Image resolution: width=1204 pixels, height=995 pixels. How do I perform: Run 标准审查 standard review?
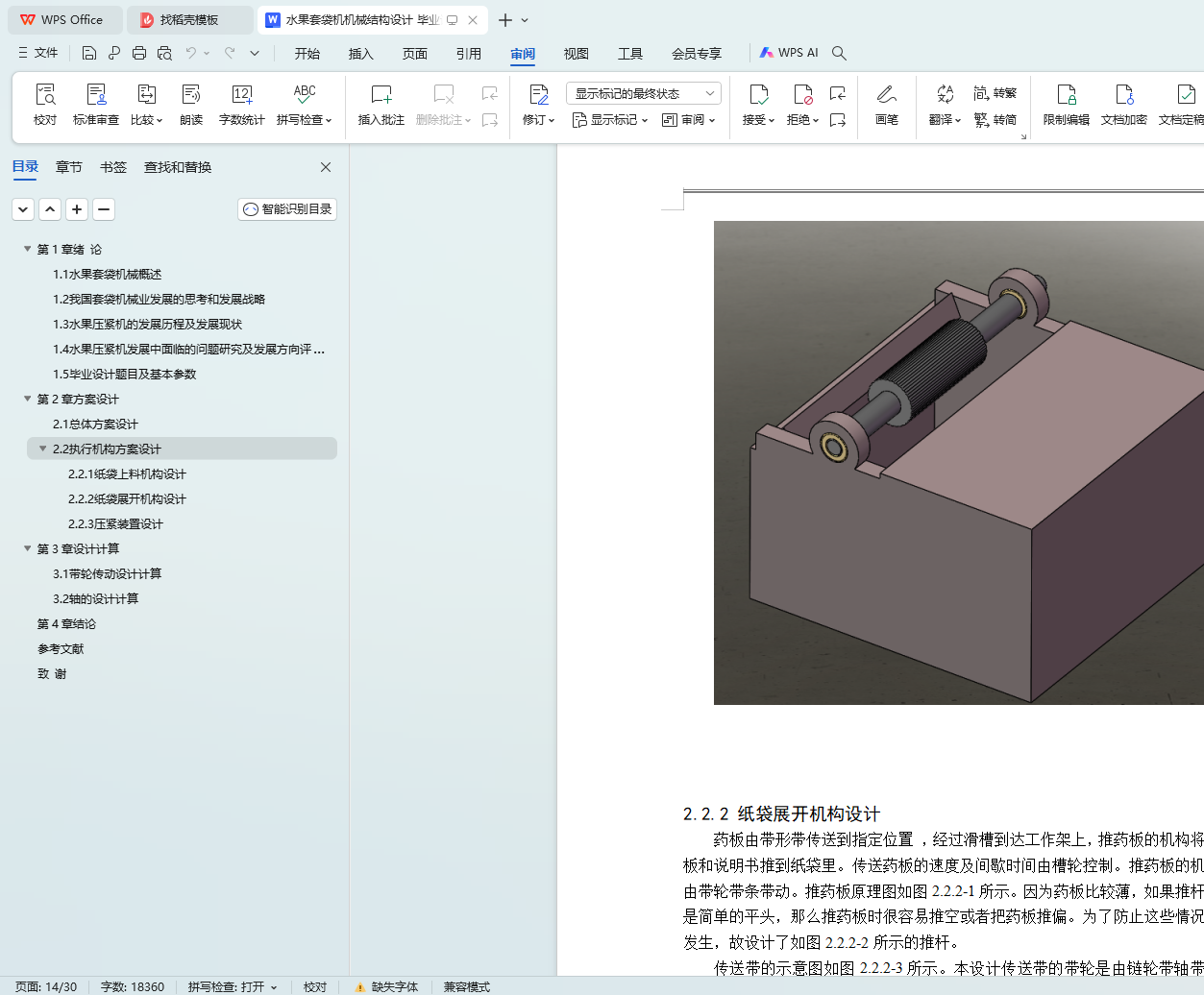96,105
